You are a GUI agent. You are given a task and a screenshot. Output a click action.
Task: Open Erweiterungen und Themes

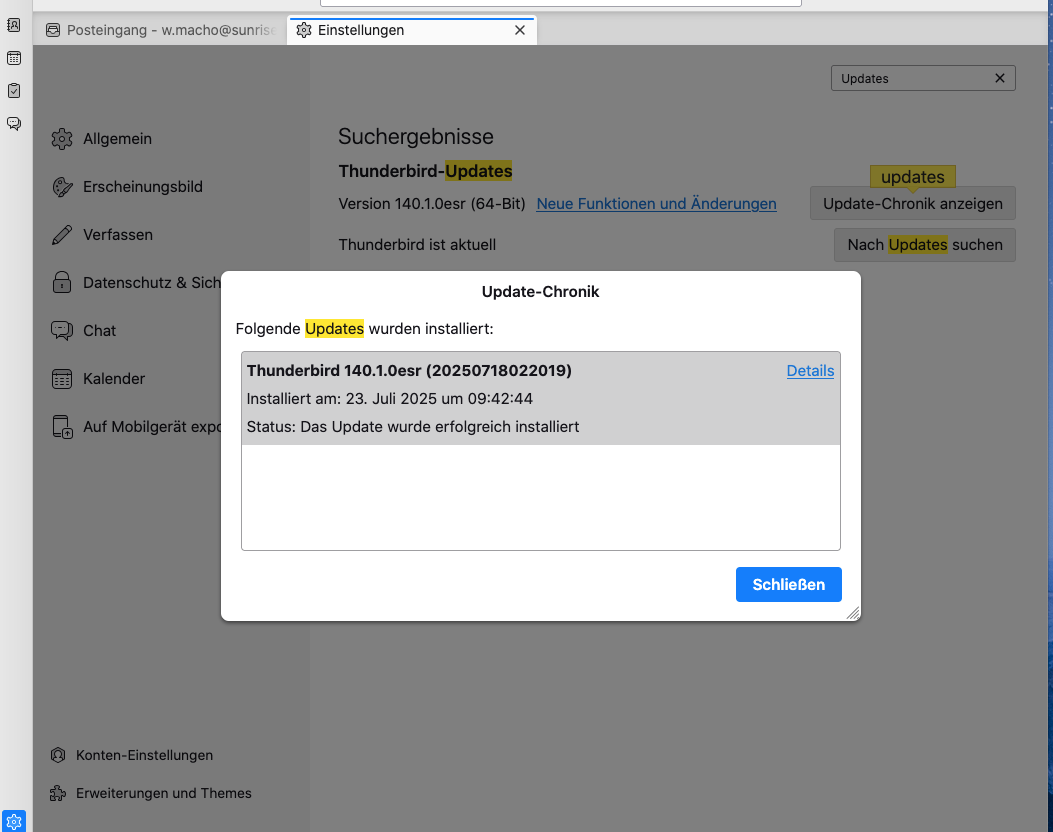click(151, 793)
